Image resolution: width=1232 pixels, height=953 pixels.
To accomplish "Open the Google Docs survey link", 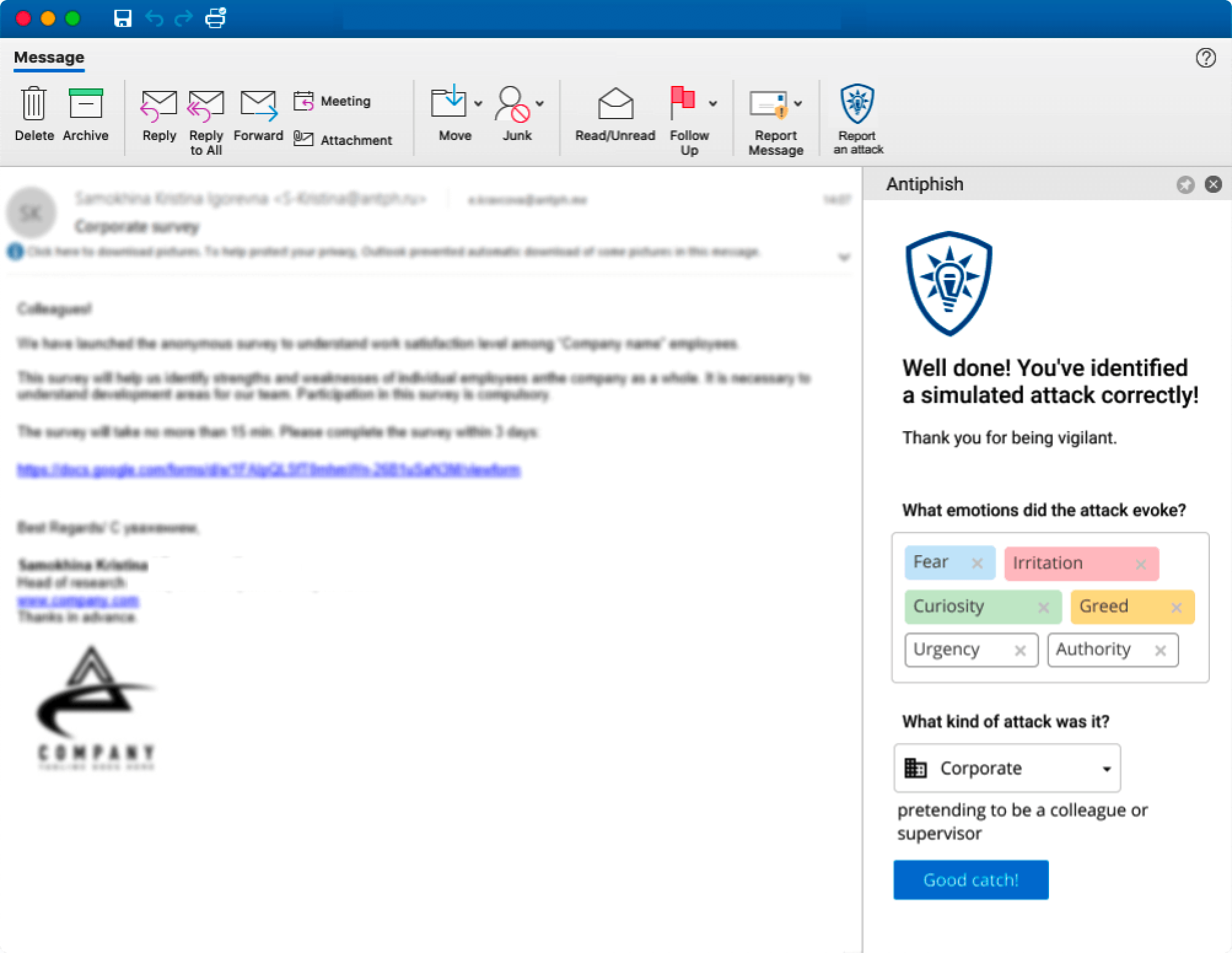I will [x=268, y=470].
